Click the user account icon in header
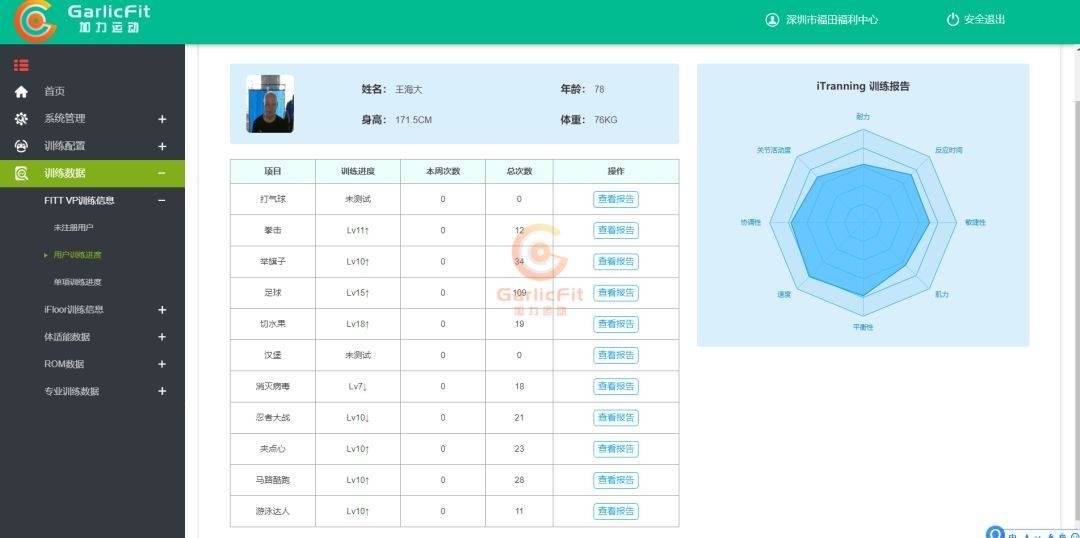 pyautogui.click(x=772, y=20)
